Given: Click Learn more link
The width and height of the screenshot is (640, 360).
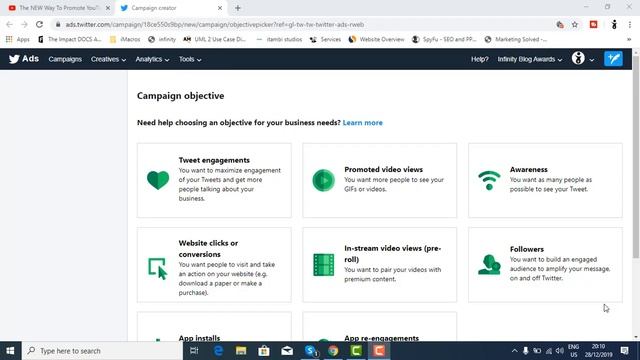Looking at the screenshot, I should click(362, 122).
